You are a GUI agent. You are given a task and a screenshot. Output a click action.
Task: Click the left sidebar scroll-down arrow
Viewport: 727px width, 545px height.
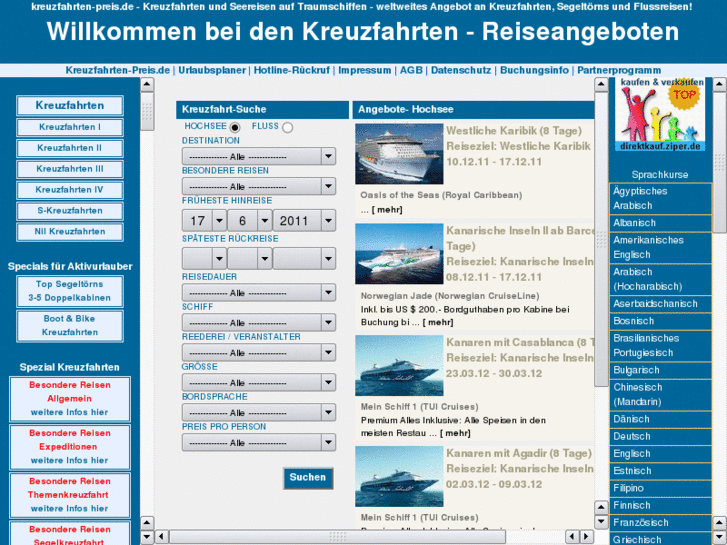pyautogui.click(x=147, y=538)
